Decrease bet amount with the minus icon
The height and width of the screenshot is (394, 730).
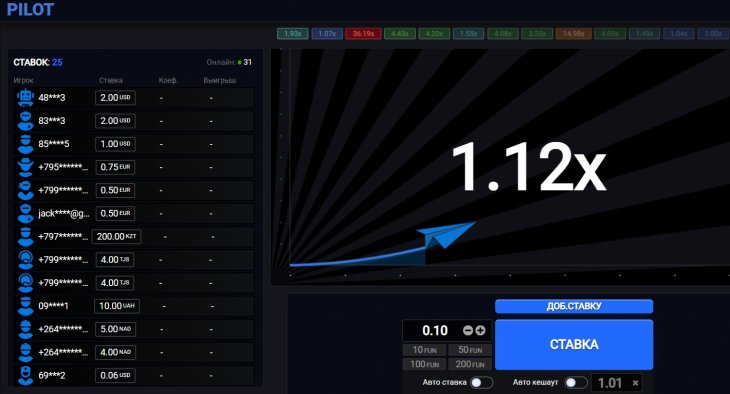point(468,330)
